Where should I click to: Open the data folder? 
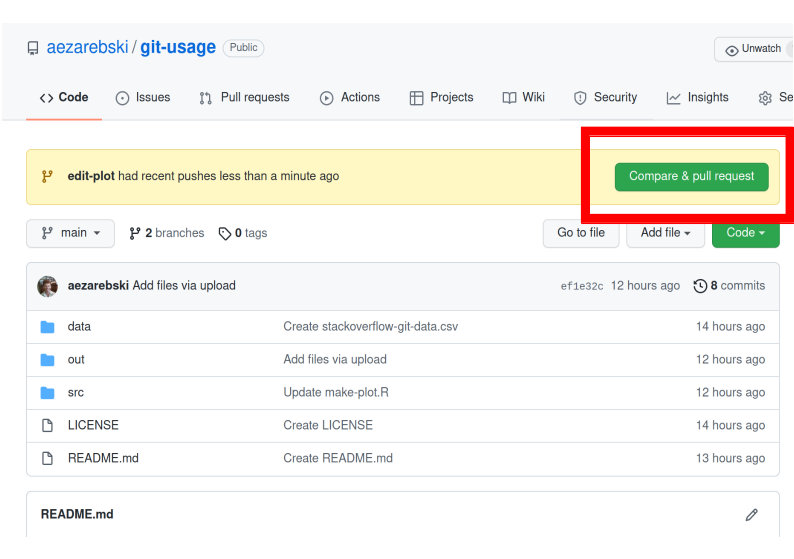[79, 327]
